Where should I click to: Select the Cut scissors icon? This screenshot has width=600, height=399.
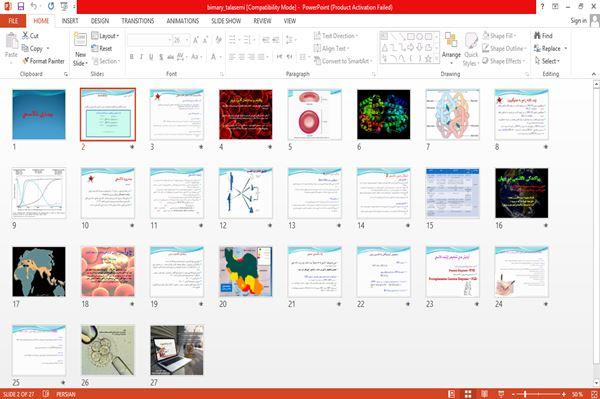[x=25, y=36]
